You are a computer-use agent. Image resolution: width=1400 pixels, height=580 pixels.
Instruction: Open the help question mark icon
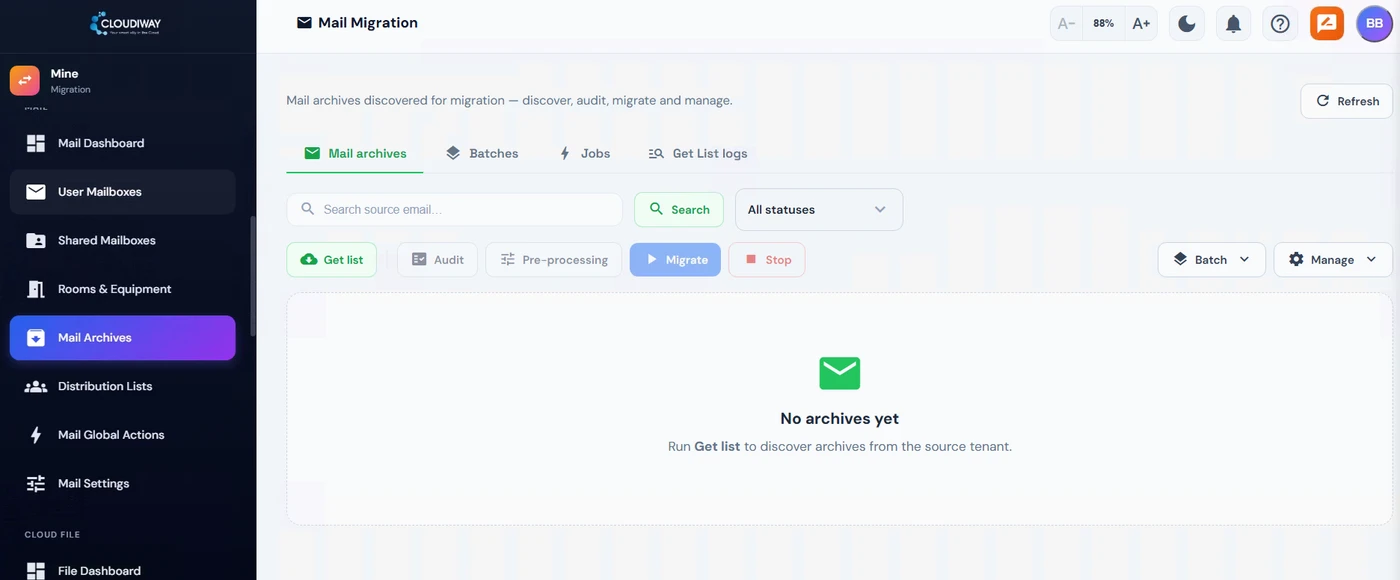click(1280, 23)
